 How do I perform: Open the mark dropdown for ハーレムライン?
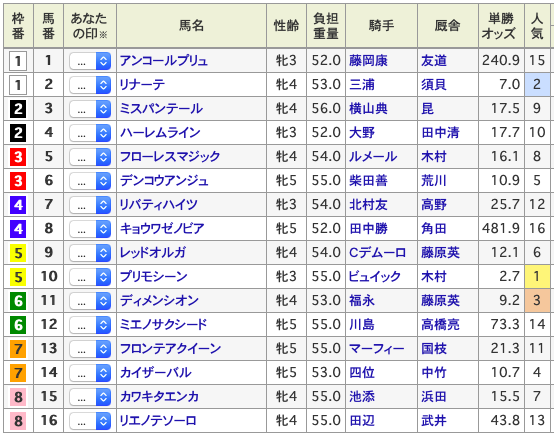click(x=90, y=133)
